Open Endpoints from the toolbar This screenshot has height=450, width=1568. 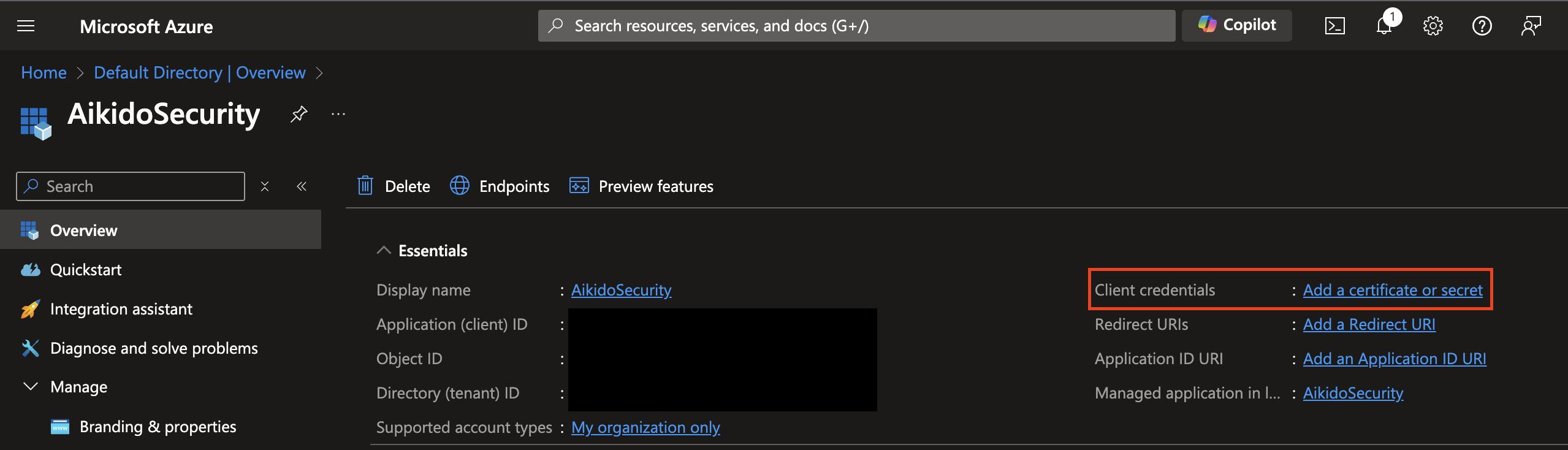coord(500,186)
